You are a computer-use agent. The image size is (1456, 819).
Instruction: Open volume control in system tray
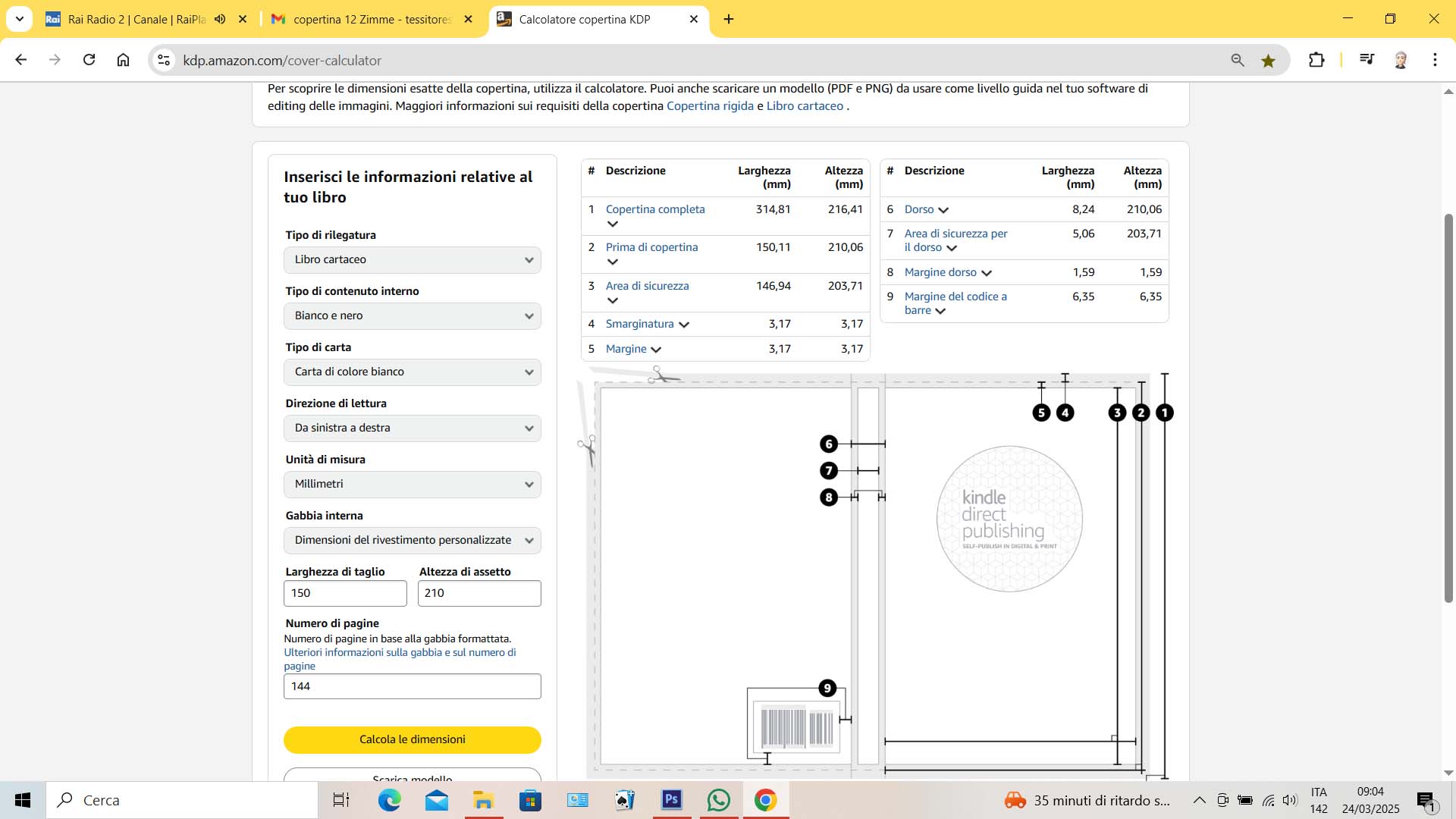[x=1289, y=800]
